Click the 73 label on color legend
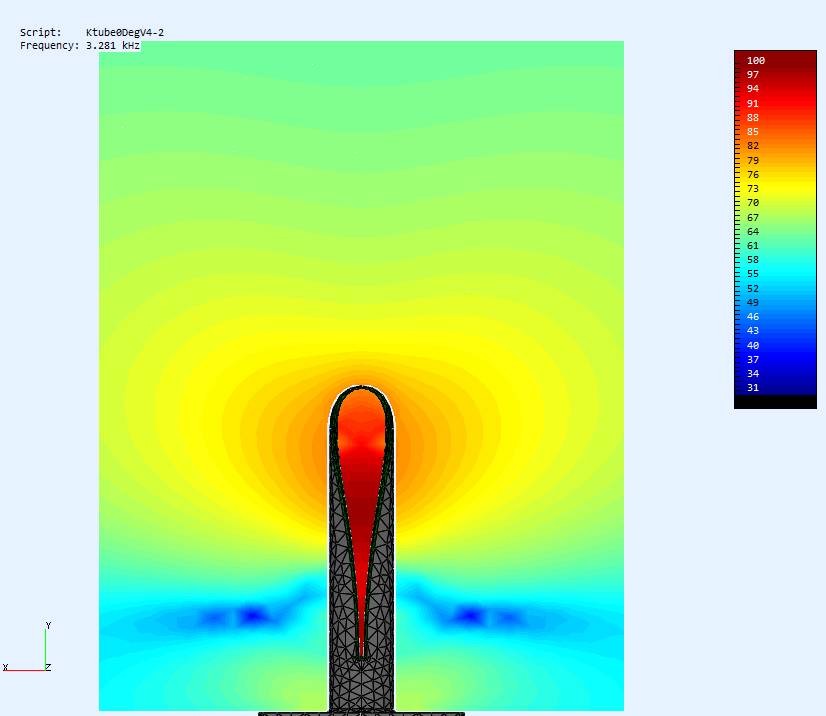Image resolution: width=826 pixels, height=716 pixels. pyautogui.click(x=753, y=189)
